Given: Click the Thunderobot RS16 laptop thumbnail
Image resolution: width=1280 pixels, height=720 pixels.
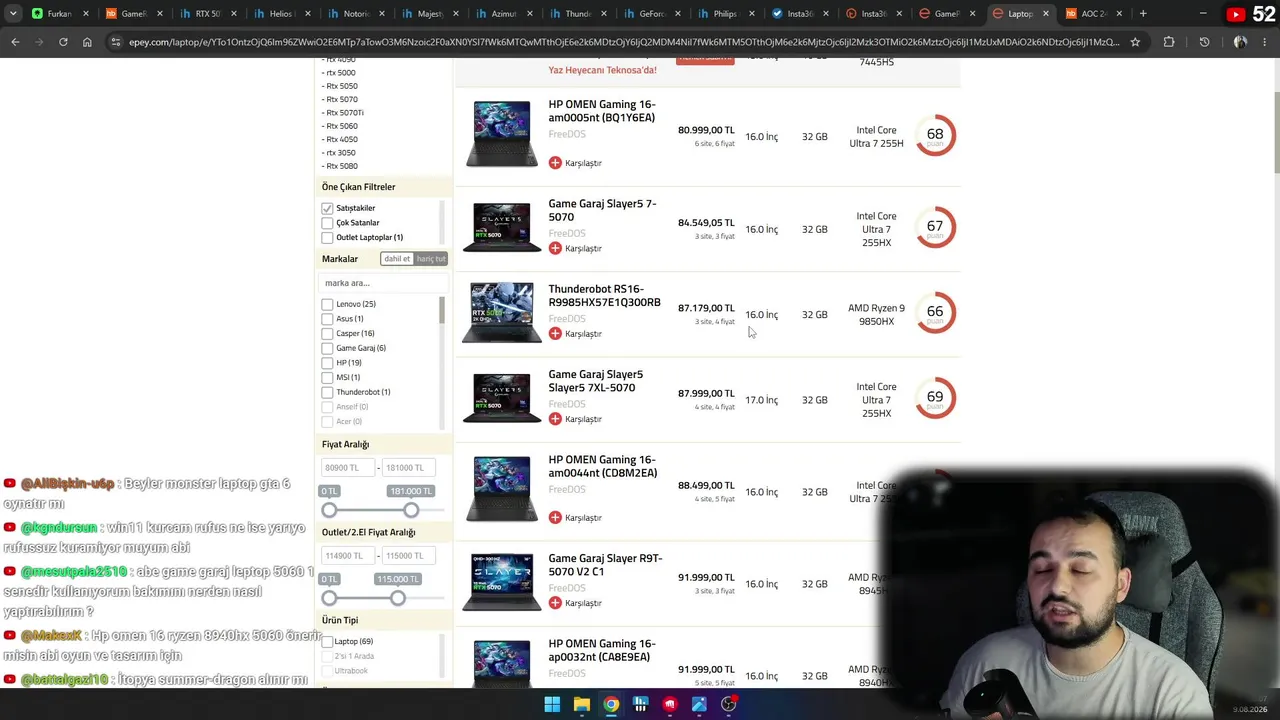Looking at the screenshot, I should click(x=501, y=312).
